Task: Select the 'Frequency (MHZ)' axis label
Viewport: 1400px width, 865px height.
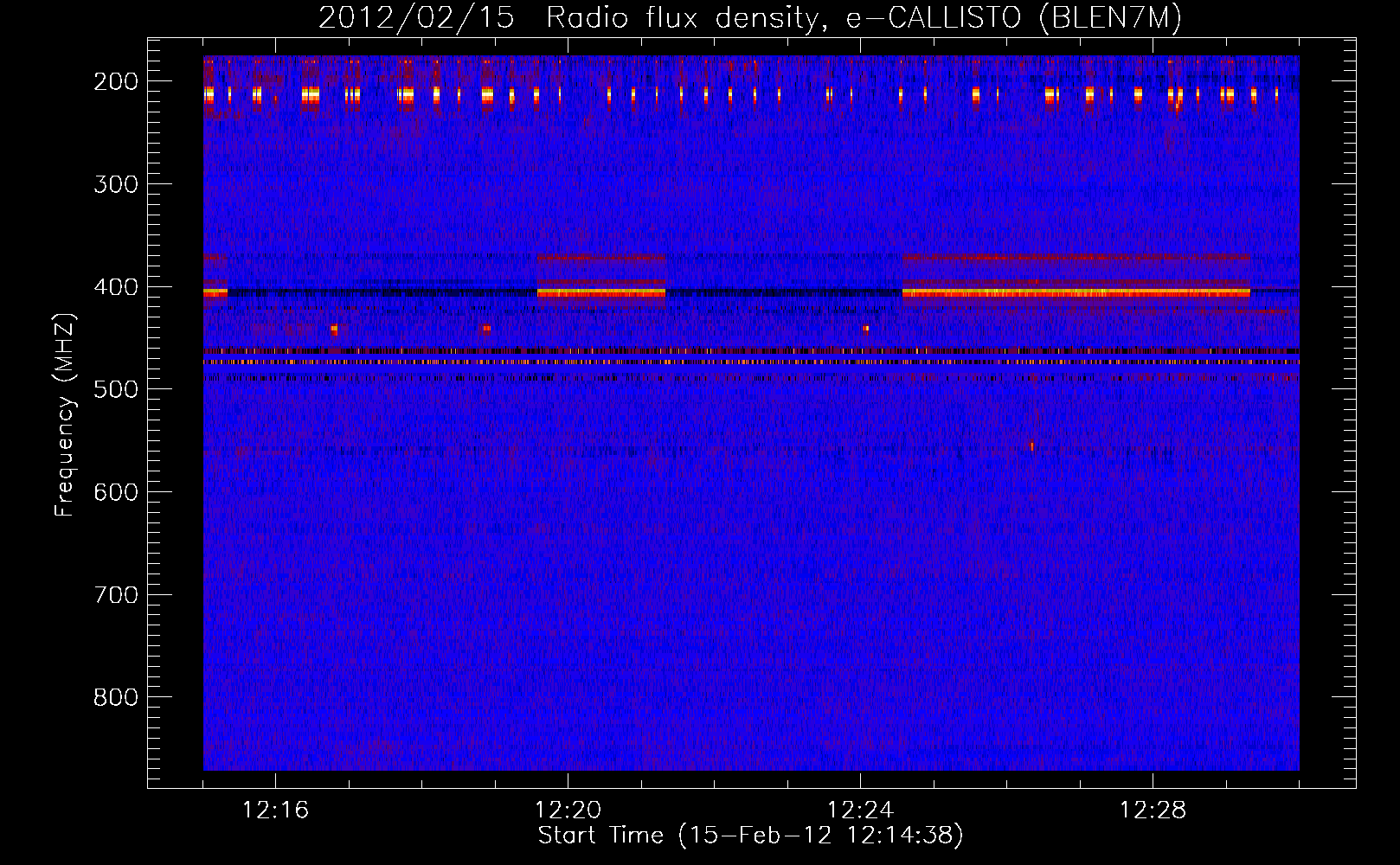Action: tap(65, 414)
